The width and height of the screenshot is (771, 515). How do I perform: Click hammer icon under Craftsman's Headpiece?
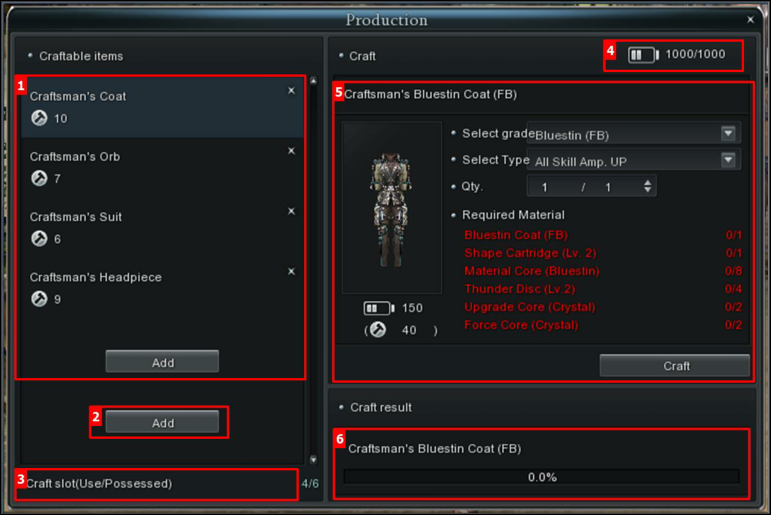pos(39,299)
